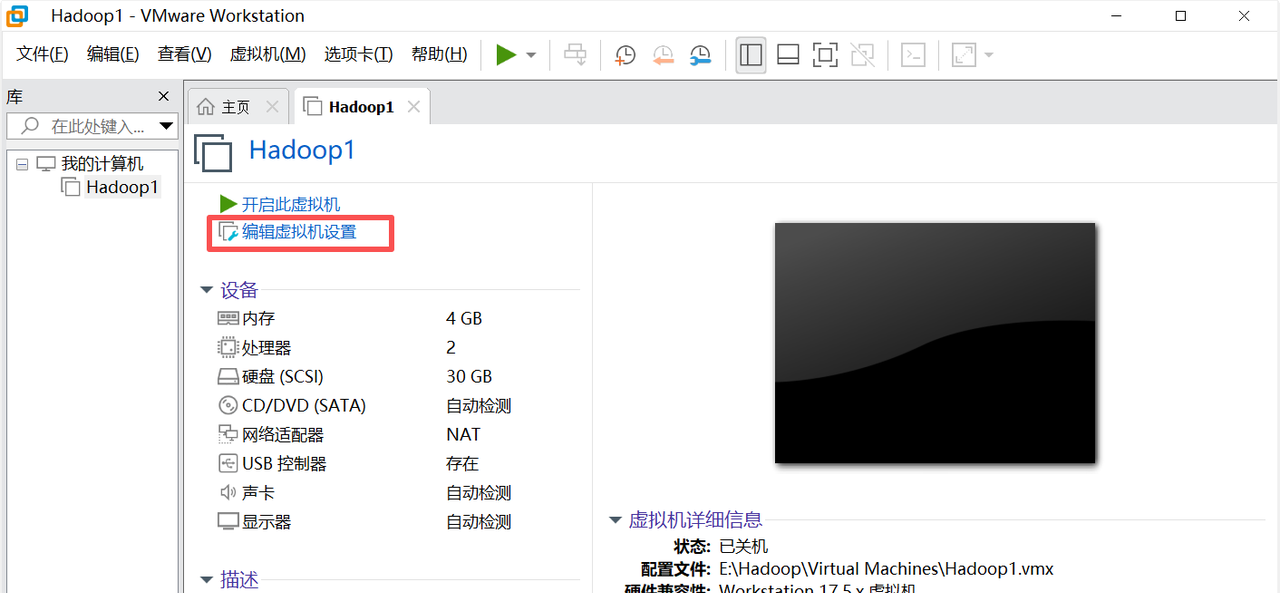Viewport: 1280px width, 593px height.
Task: Open 编辑虚拟机设置 settings link
Action: coord(299,232)
